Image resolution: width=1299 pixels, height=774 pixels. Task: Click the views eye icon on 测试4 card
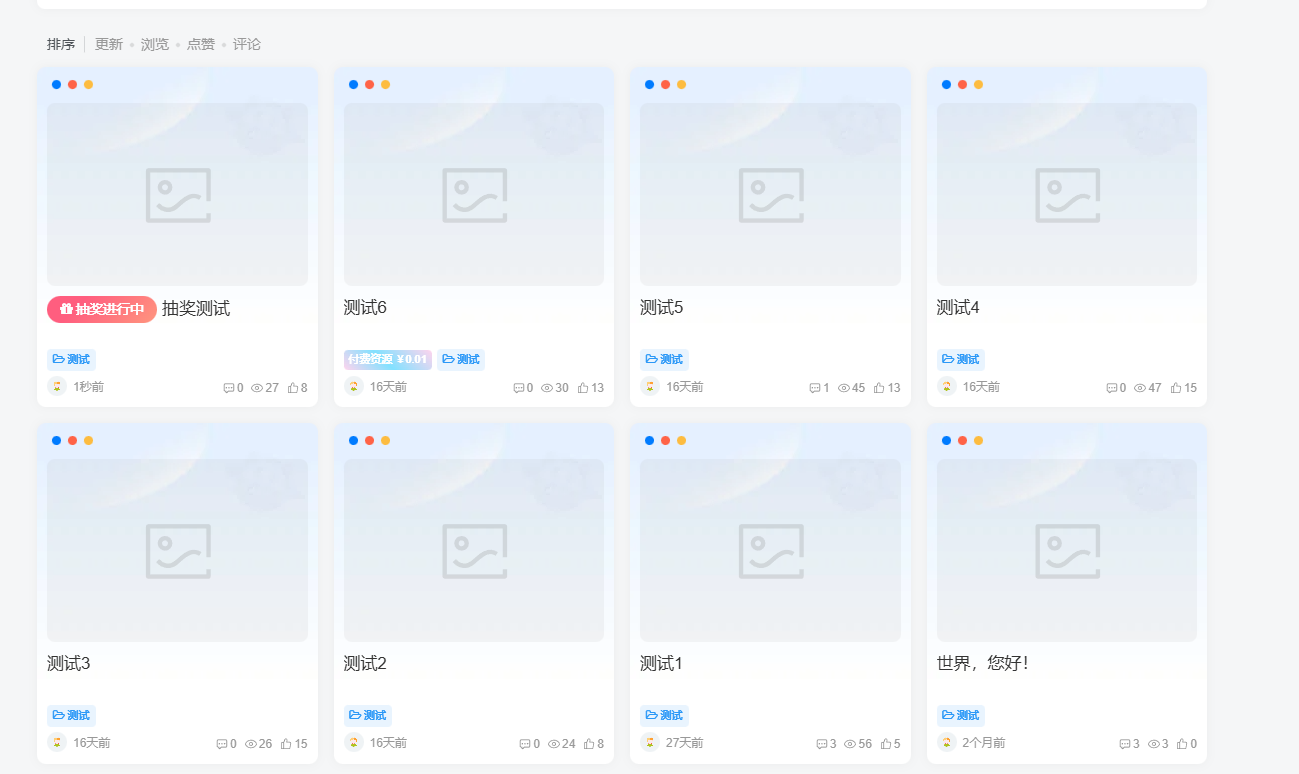click(x=1140, y=388)
